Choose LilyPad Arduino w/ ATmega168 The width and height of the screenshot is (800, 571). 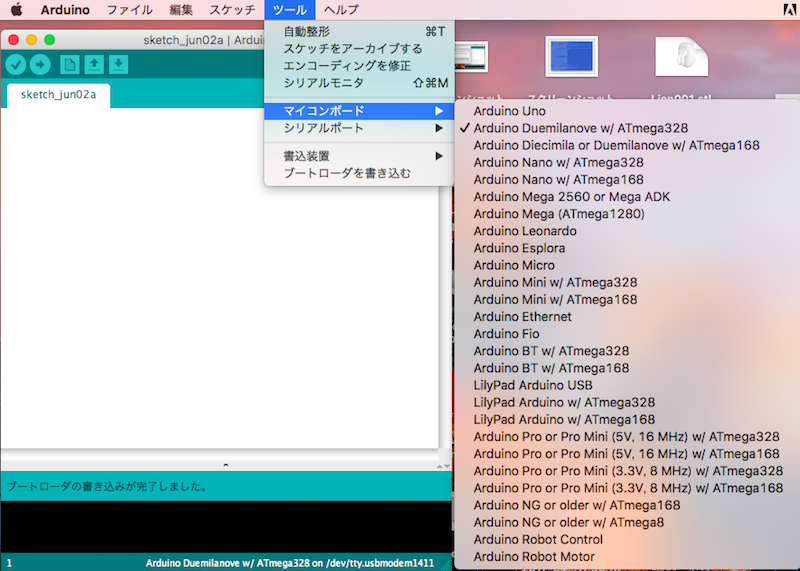627,419
